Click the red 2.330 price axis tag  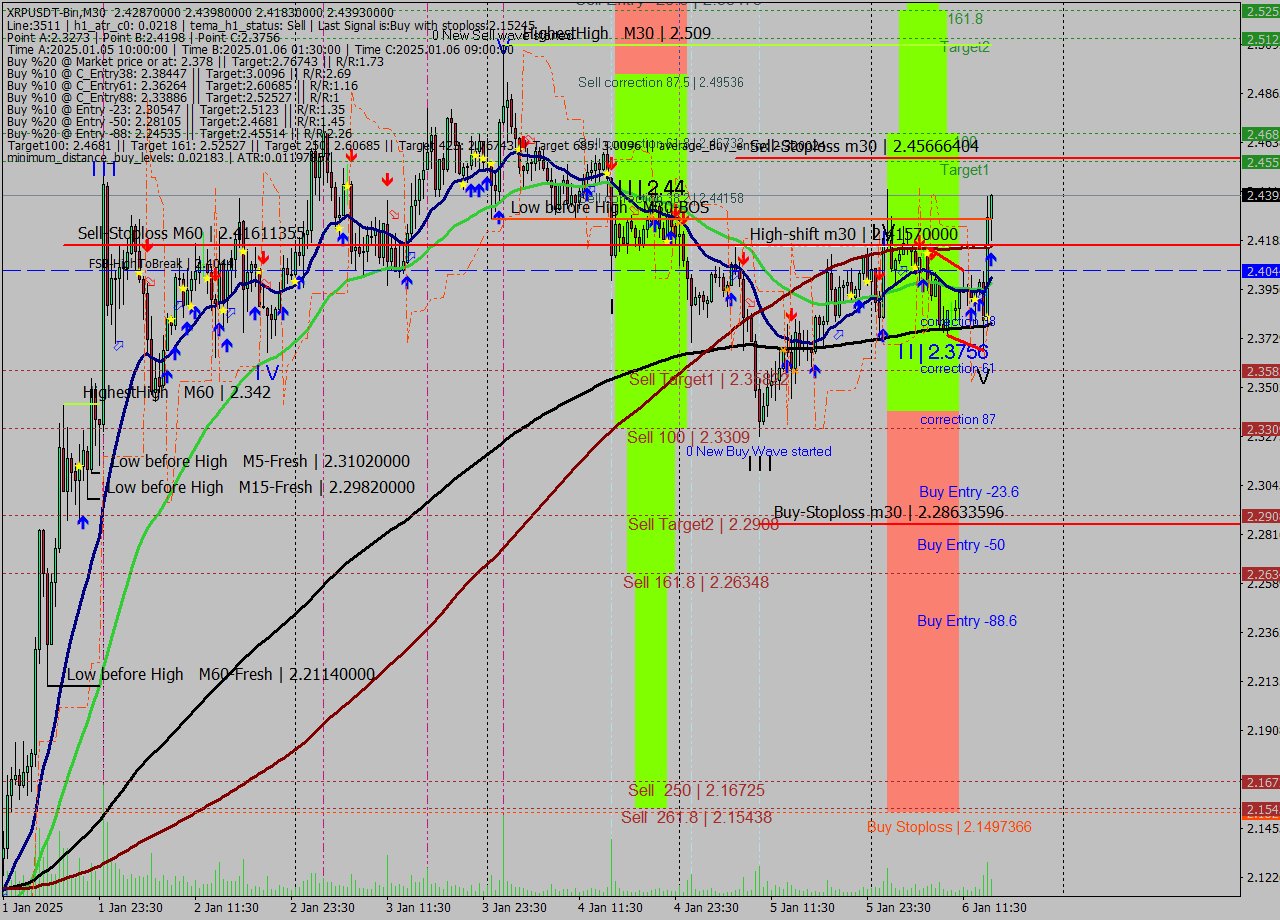1260,429
